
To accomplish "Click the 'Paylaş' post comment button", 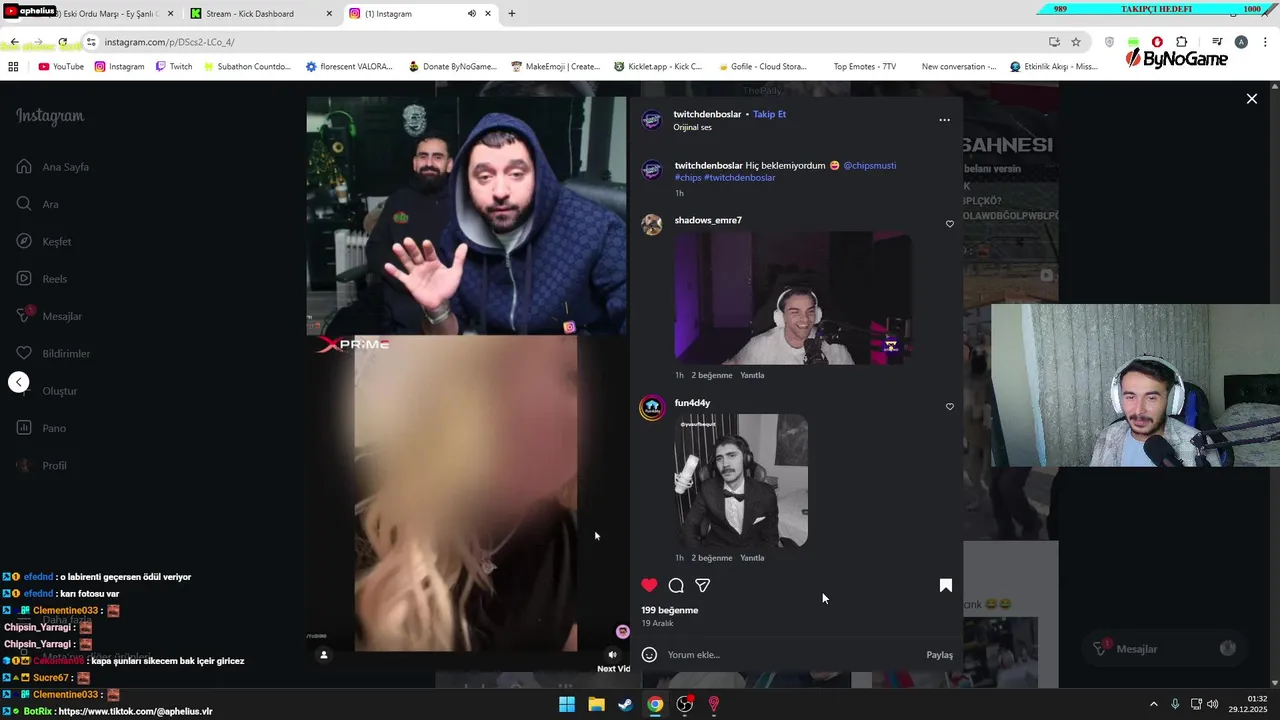I will [x=939, y=655].
